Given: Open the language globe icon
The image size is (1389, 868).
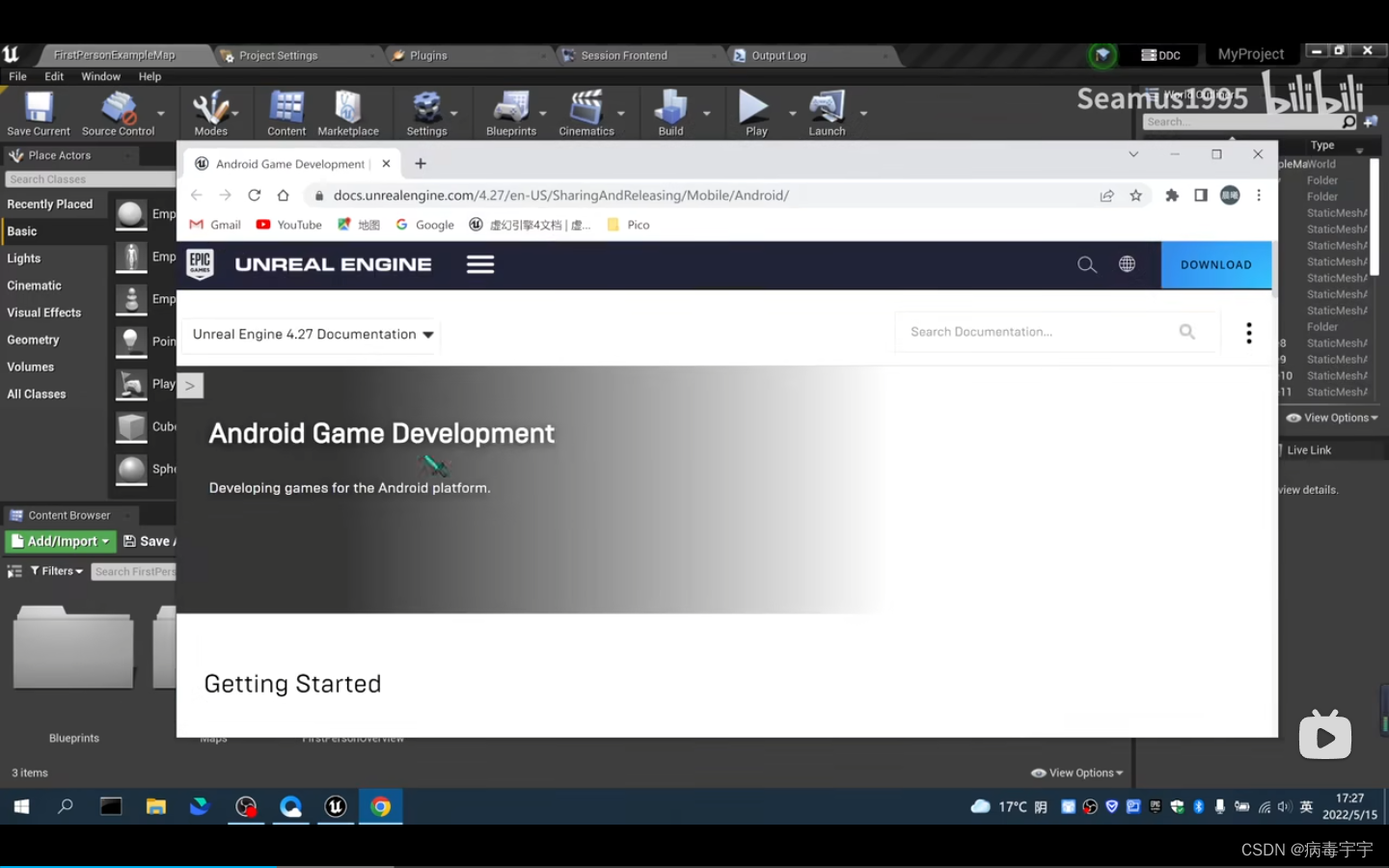Looking at the screenshot, I should 1127,264.
